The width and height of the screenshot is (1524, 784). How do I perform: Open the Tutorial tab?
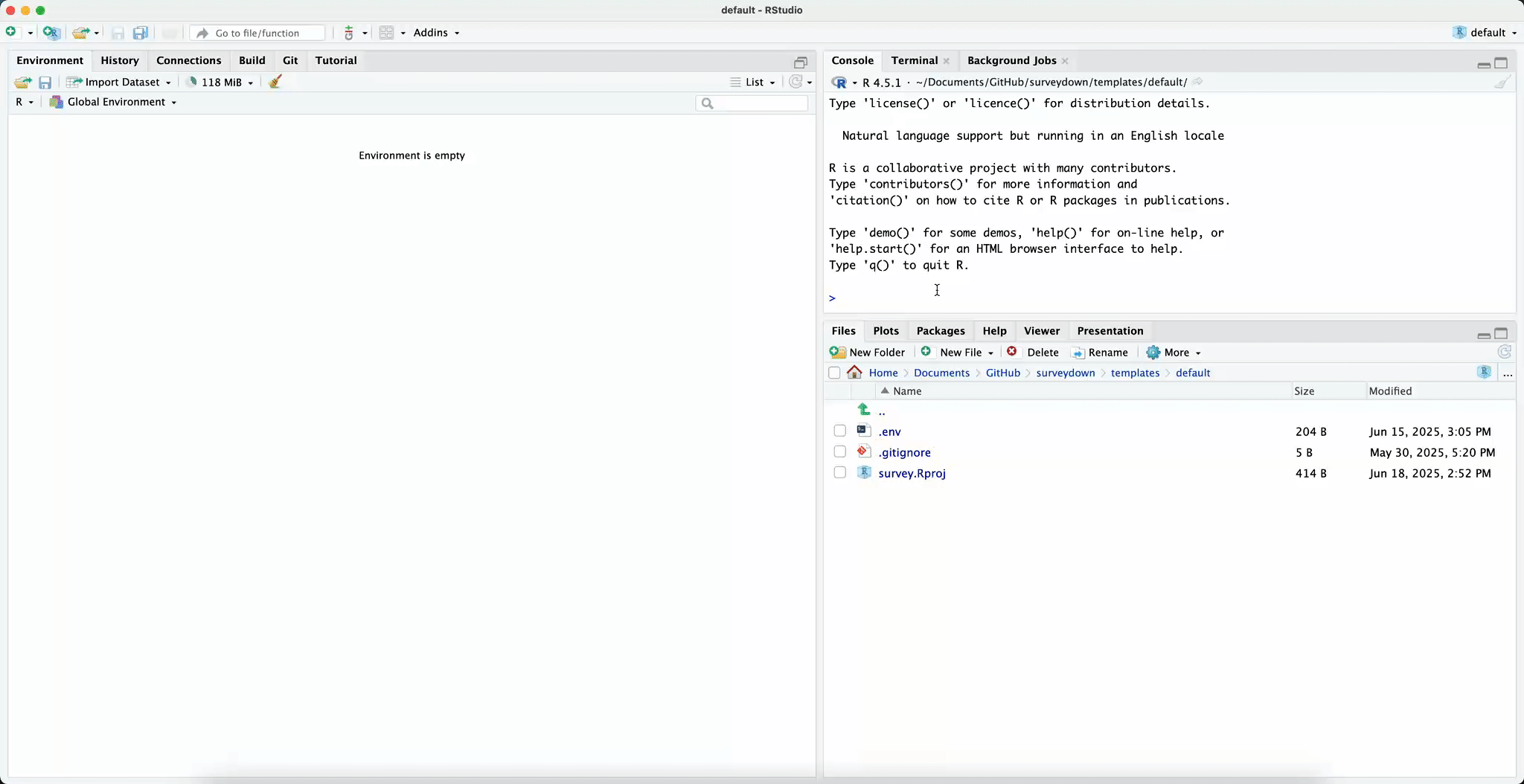[x=336, y=60]
